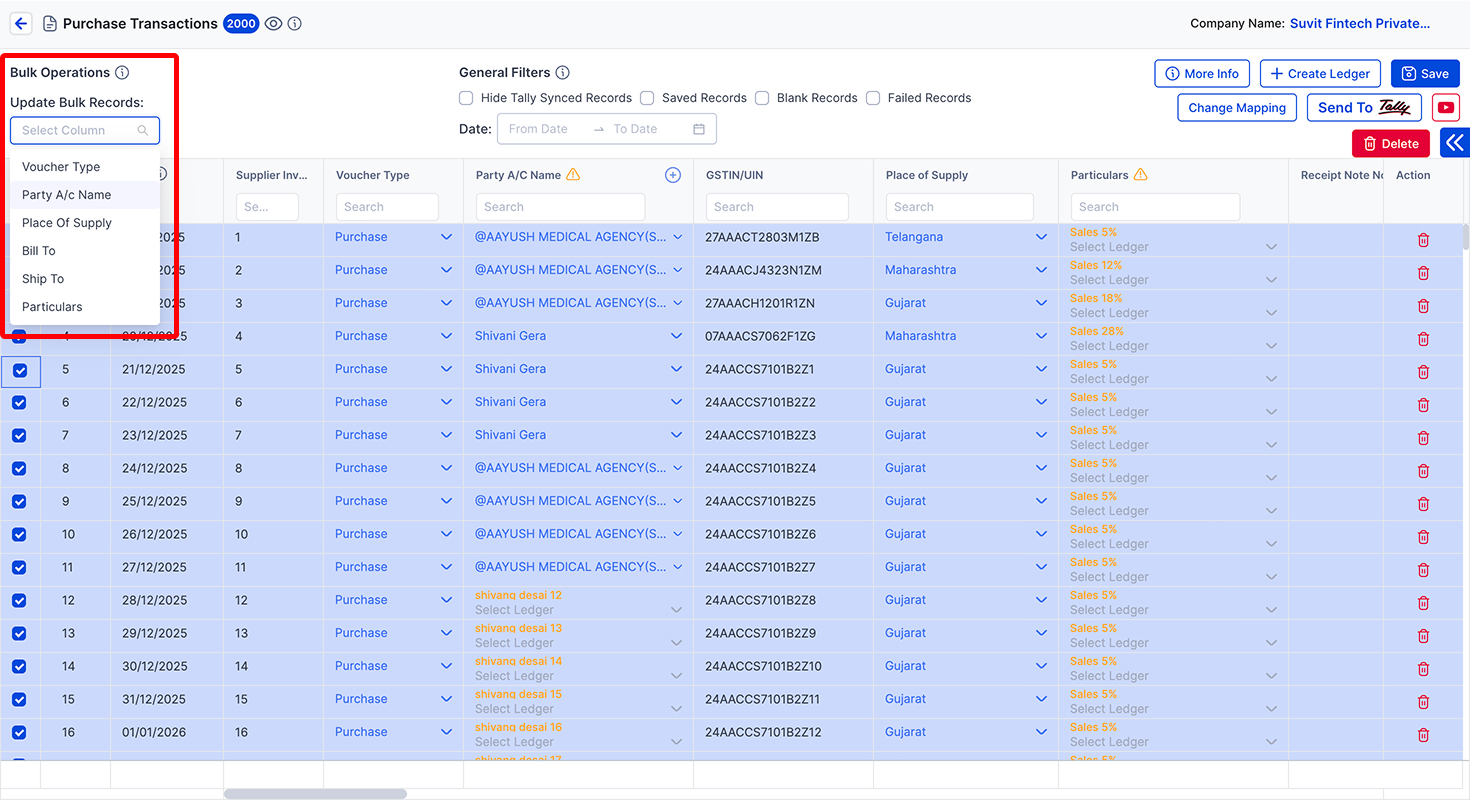Screen dimensions: 1470x800
Task: Open Place of Supply dropdown for Telangana row
Action: [1042, 237]
